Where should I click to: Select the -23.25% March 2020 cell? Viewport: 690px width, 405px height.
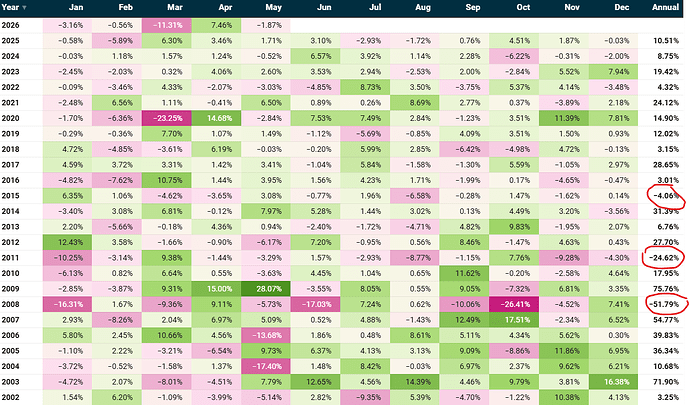tap(166, 118)
